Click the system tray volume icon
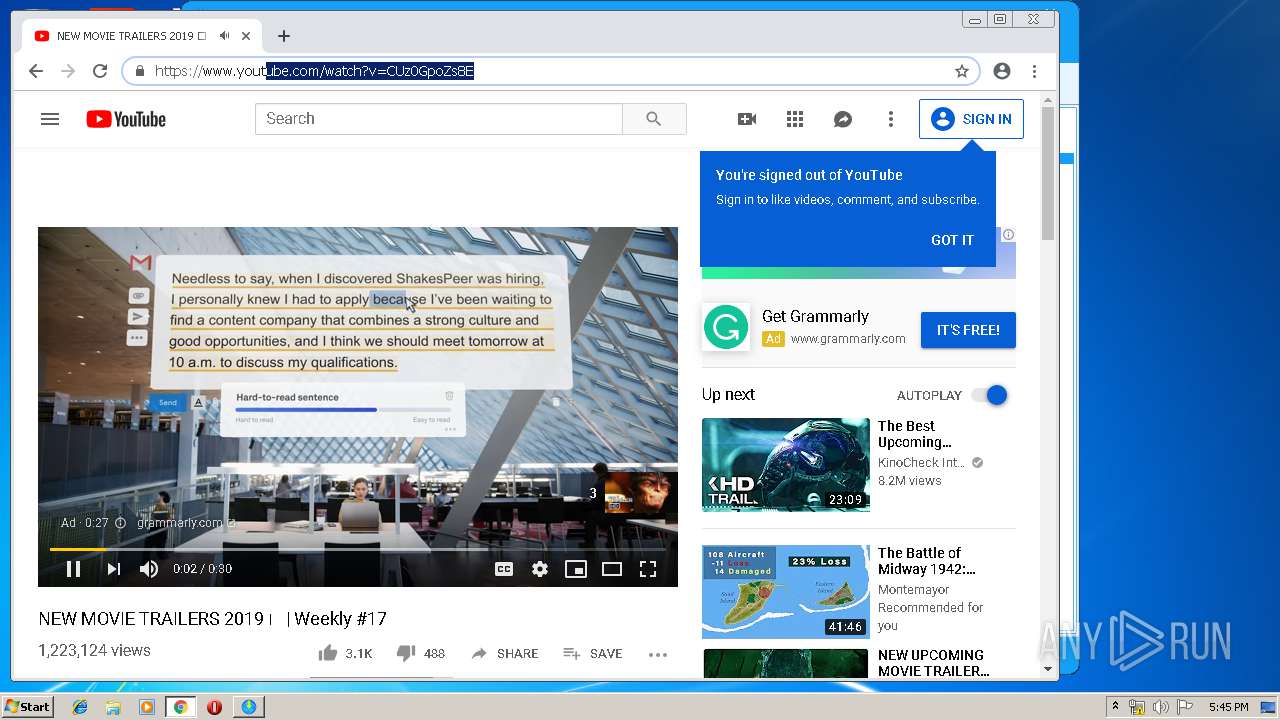Viewport: 1280px width, 720px height. [x=1160, y=707]
